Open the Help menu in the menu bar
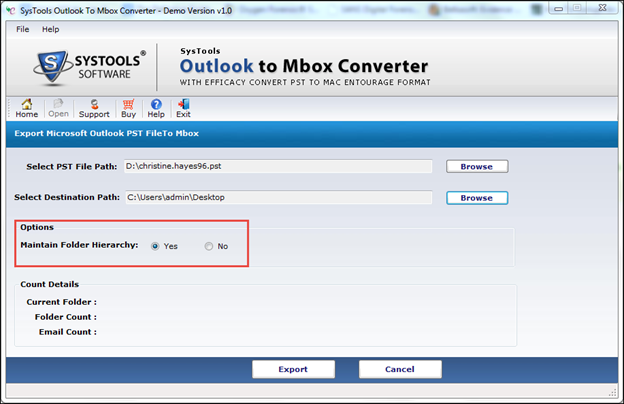The image size is (624, 404). (x=51, y=29)
